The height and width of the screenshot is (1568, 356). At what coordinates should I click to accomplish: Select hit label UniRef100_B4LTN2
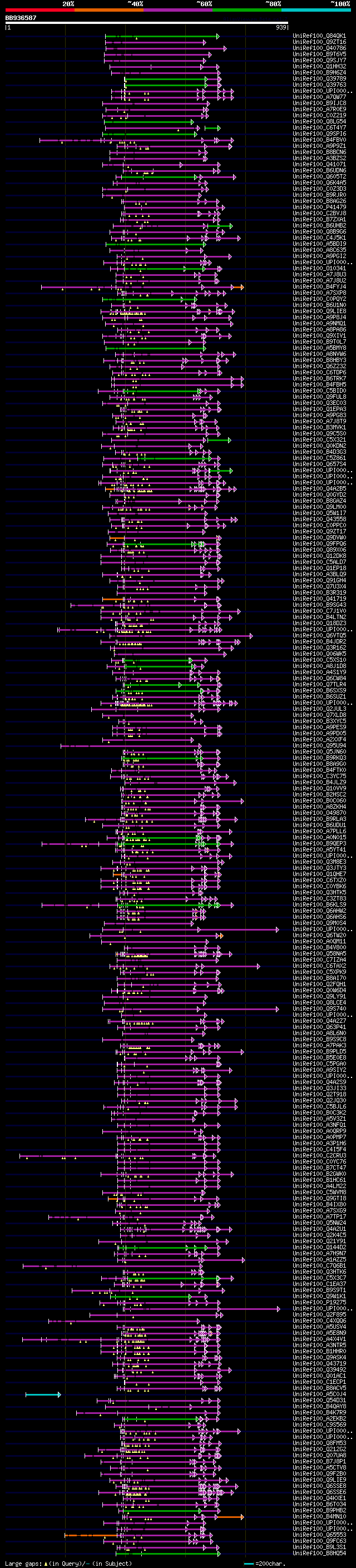pyautogui.click(x=319, y=617)
